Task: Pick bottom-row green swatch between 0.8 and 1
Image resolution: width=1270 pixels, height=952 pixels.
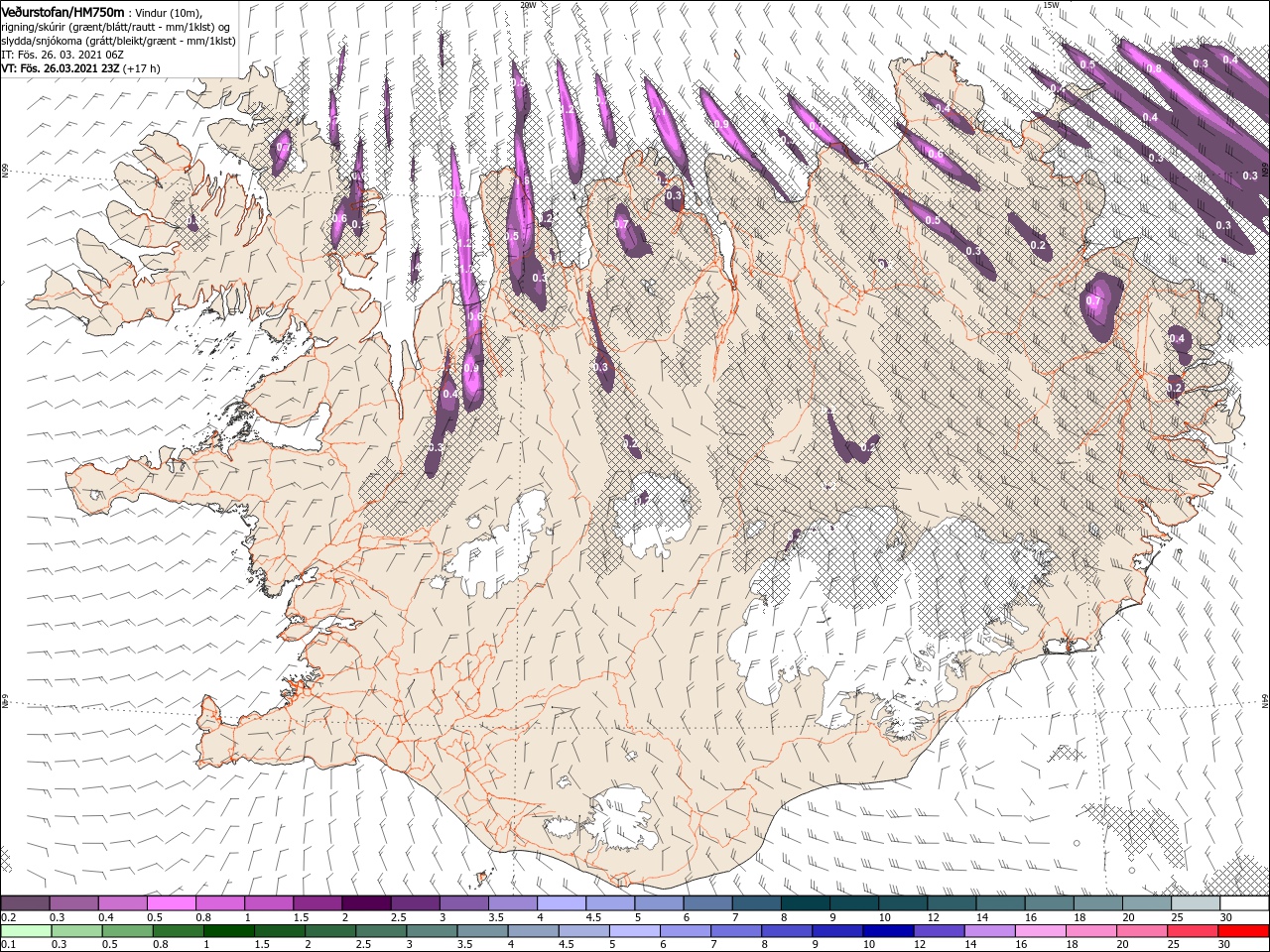Action: [180, 931]
